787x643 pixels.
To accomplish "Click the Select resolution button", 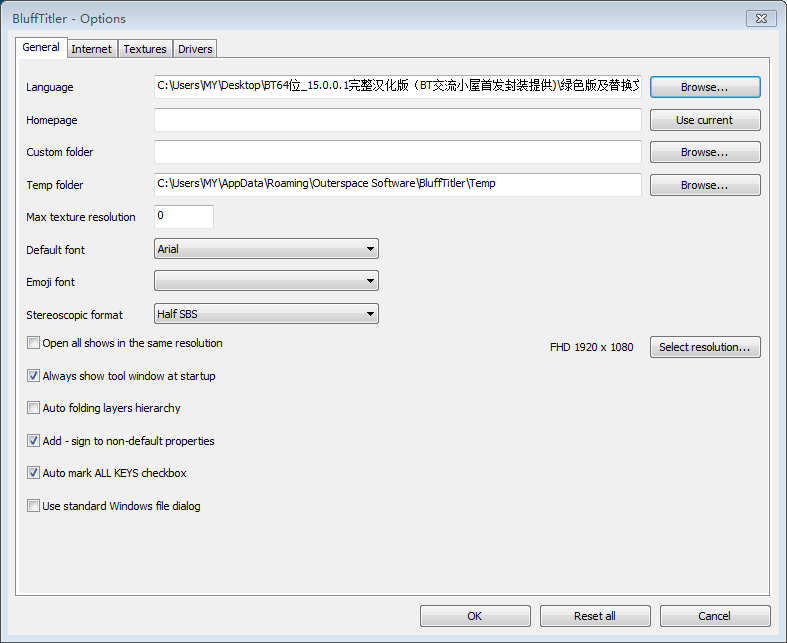I will click(704, 347).
